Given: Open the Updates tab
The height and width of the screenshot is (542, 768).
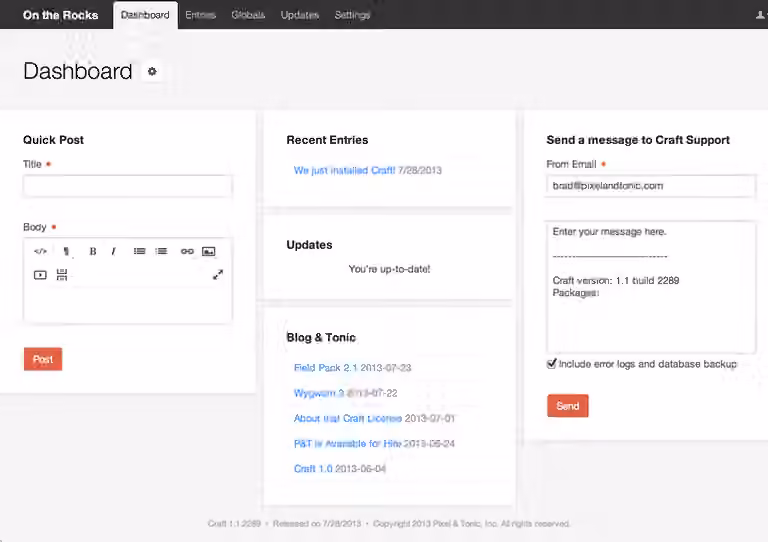Looking at the screenshot, I should coord(300,15).
